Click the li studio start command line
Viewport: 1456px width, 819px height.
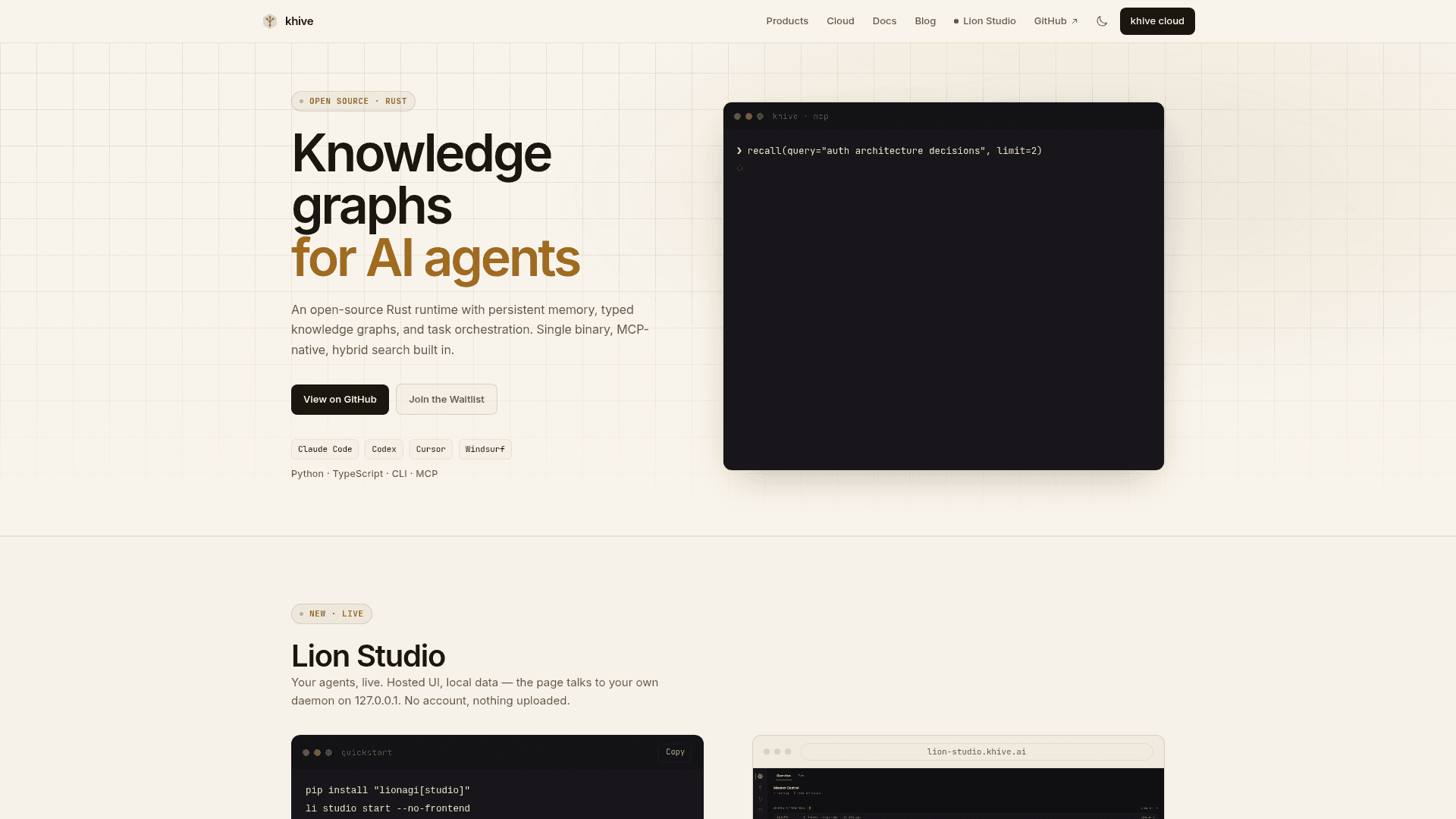coord(388,808)
